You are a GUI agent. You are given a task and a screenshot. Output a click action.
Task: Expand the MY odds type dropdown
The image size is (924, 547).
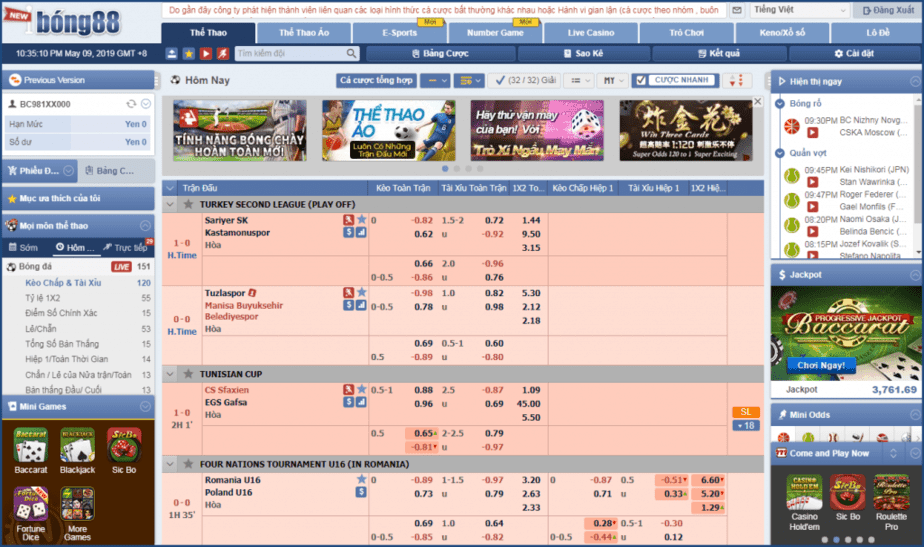click(609, 80)
